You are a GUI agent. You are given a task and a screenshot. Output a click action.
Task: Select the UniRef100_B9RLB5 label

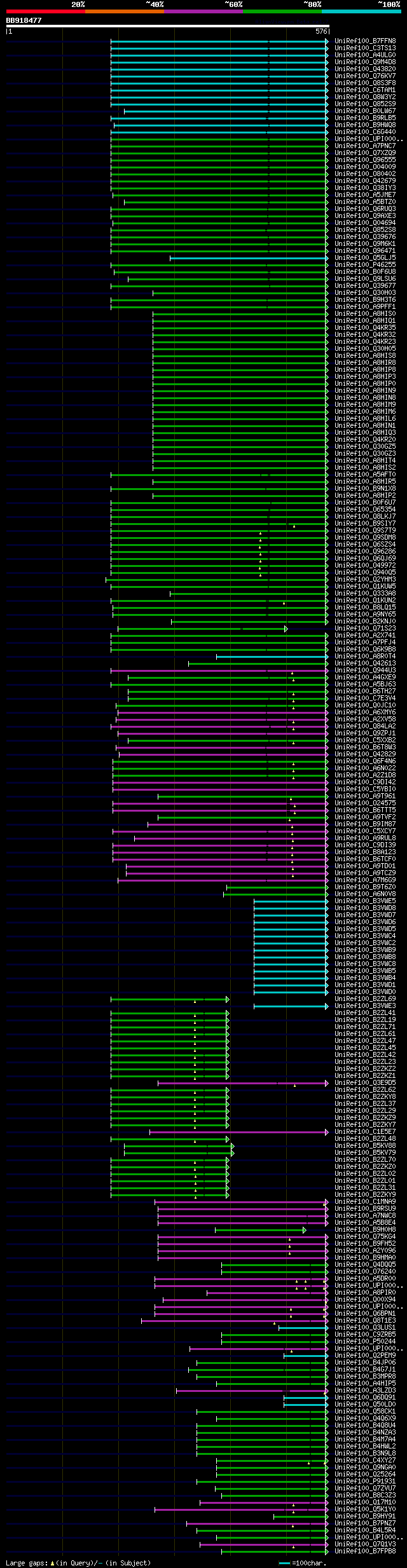click(365, 118)
